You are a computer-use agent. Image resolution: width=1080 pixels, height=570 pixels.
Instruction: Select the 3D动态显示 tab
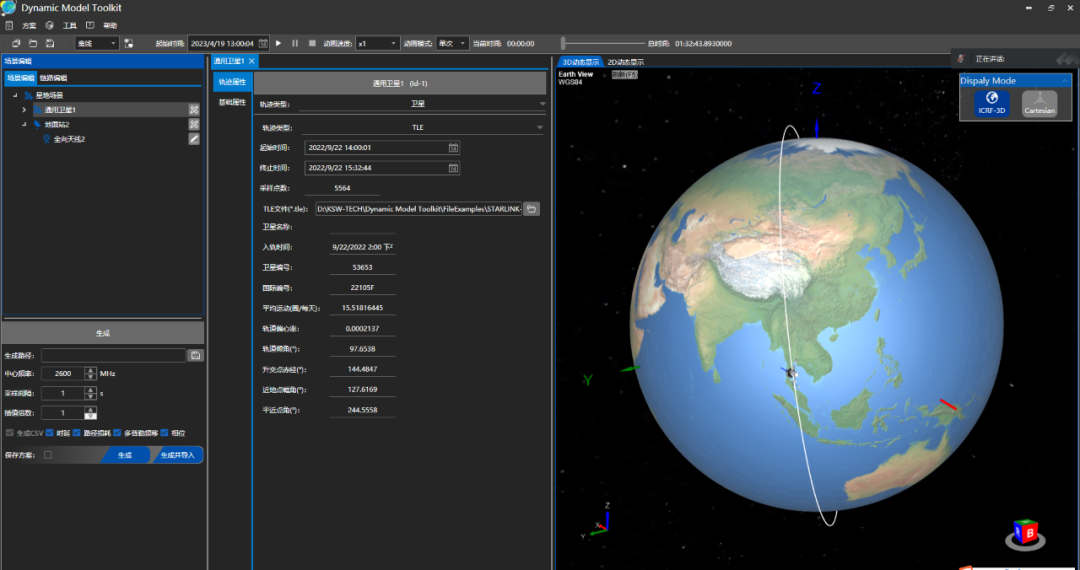click(x=581, y=62)
